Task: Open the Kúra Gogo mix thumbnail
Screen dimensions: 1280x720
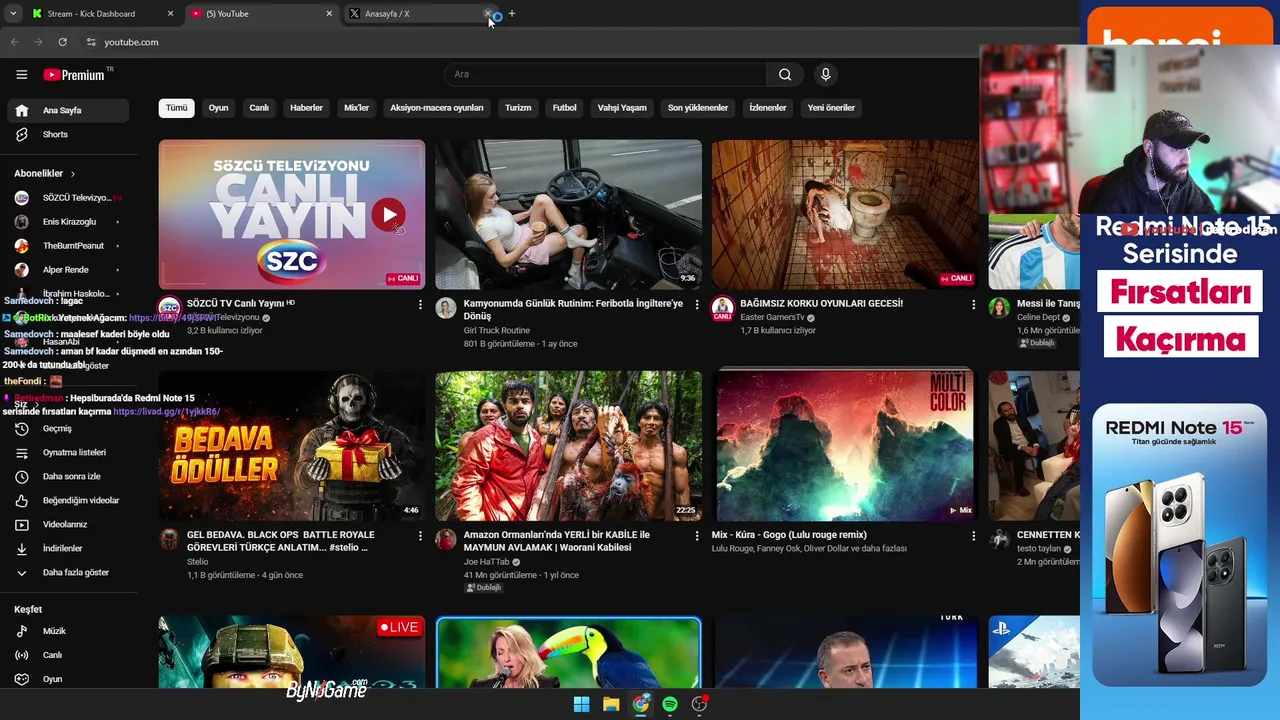Action: 845,444
